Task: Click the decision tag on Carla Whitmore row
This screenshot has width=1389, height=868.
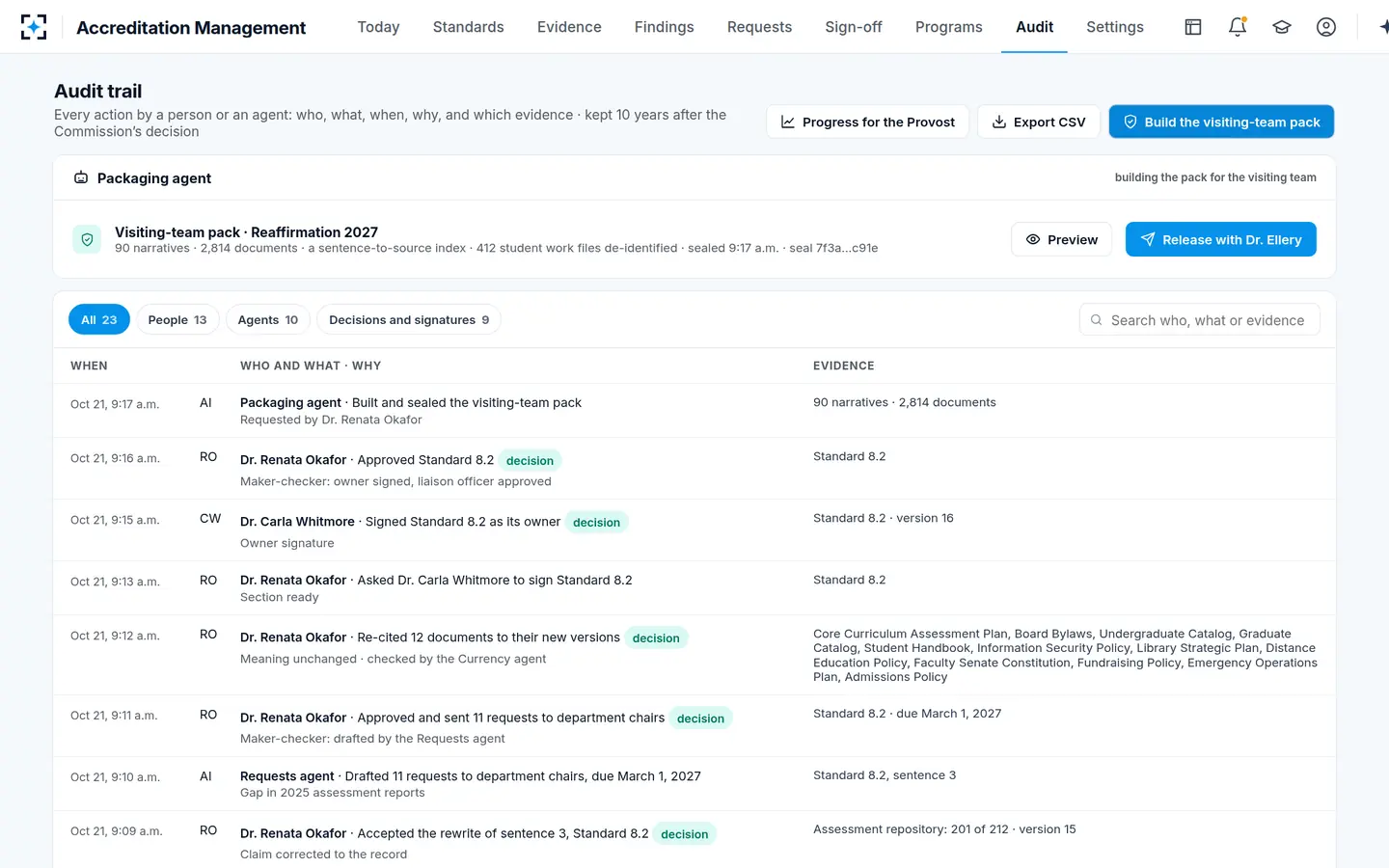Action: [x=596, y=522]
